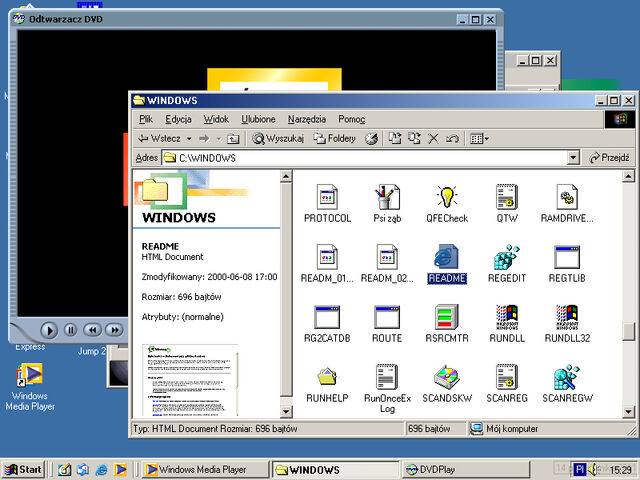The height and width of the screenshot is (480, 640).
Task: Click the Undo toolbar icon
Action: (452, 139)
